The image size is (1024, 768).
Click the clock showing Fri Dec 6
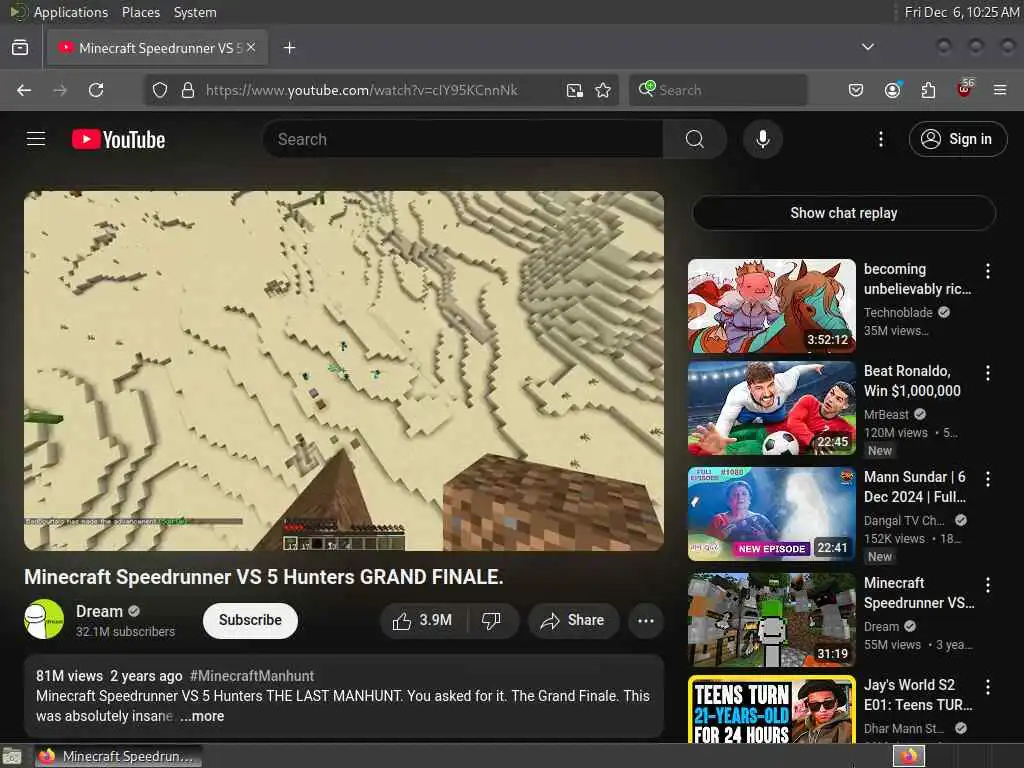[961, 12]
